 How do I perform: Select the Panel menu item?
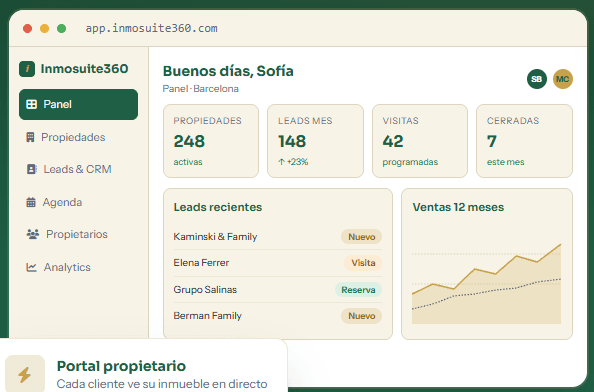click(78, 104)
